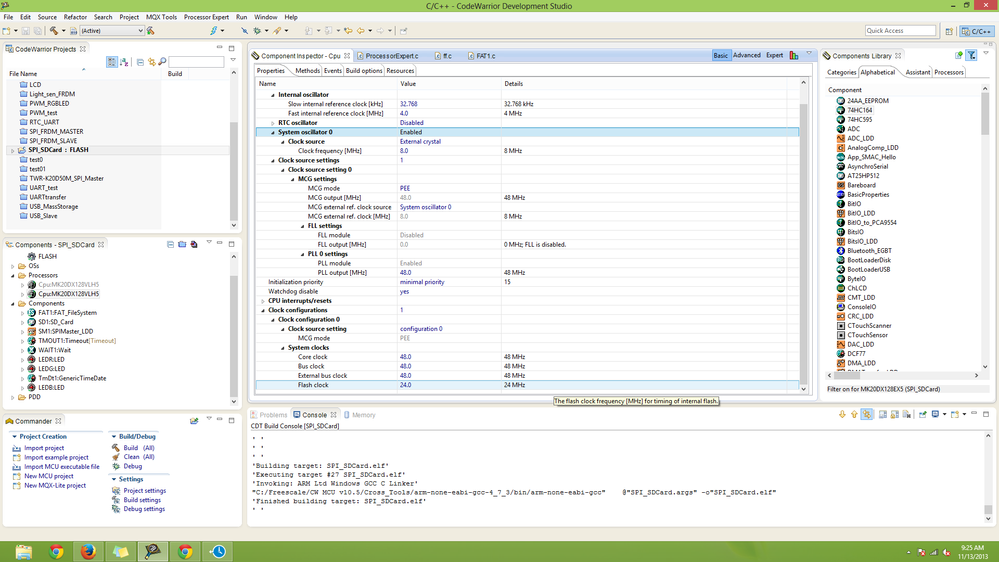Open the (Active) build configuration dropdown
Screen dimensions: 999x562
(111, 31)
